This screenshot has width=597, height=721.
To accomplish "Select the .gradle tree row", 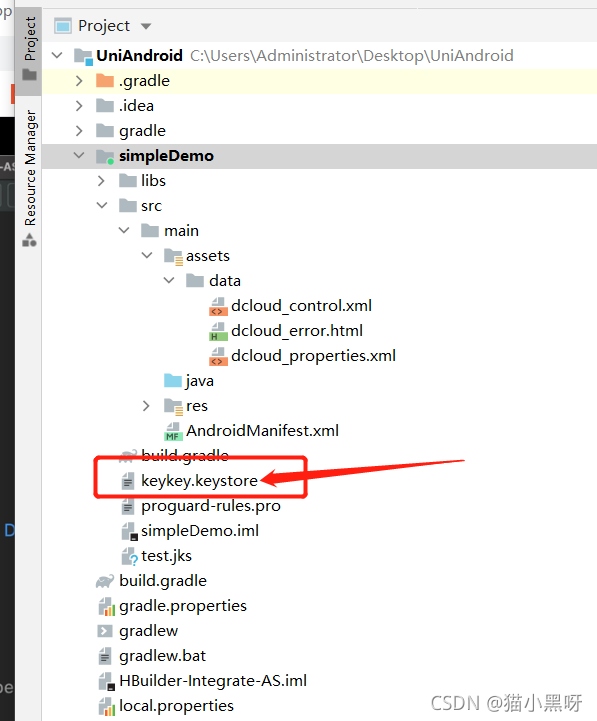I will (x=320, y=81).
